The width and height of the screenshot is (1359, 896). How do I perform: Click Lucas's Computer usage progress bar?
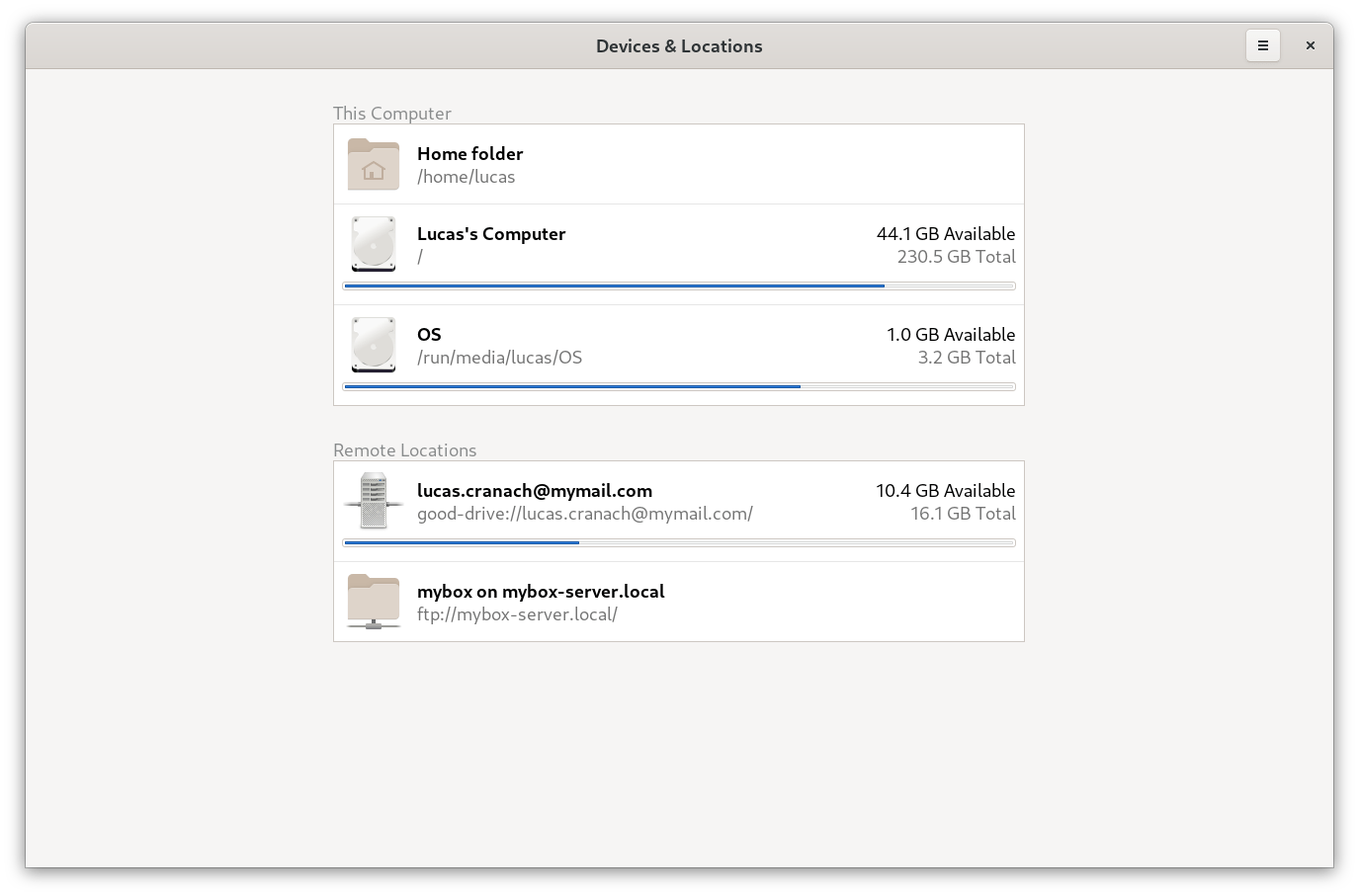click(679, 286)
